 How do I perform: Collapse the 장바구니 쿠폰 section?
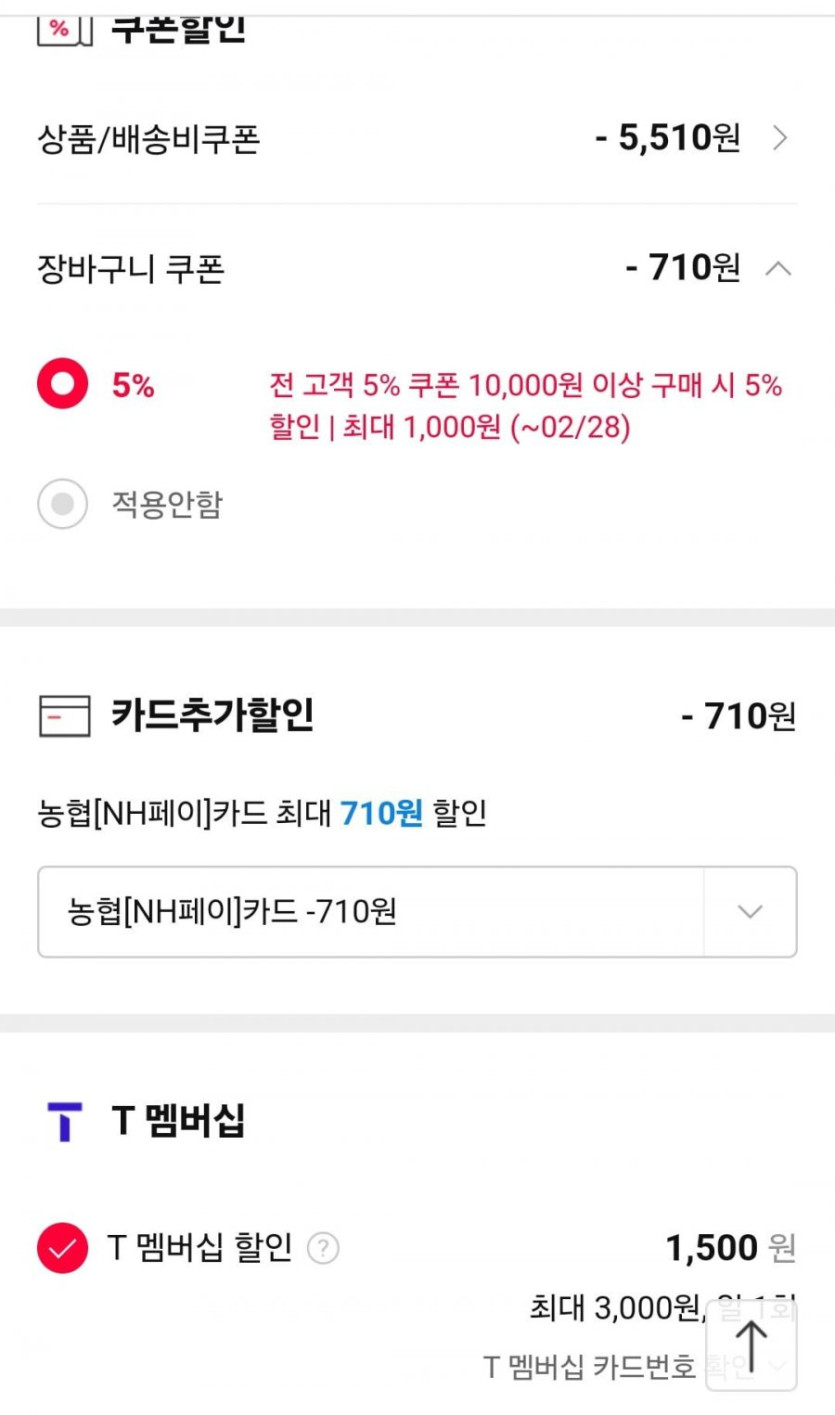780,268
